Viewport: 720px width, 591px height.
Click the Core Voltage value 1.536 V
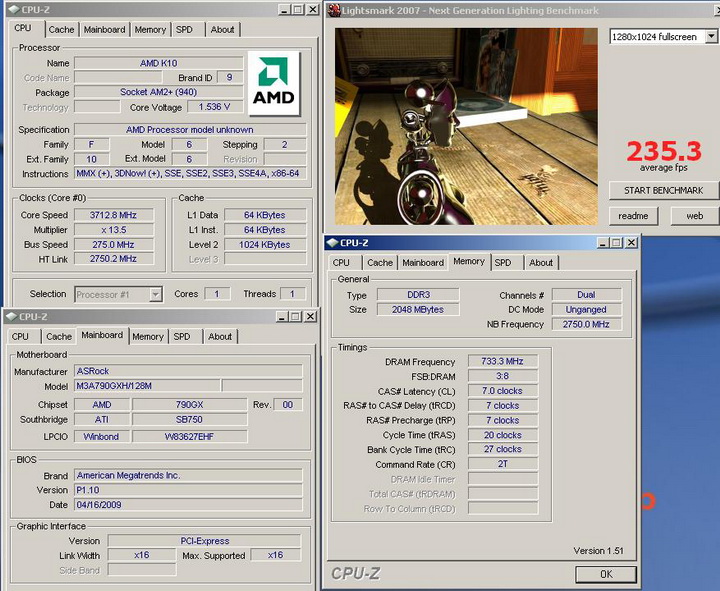pos(214,107)
